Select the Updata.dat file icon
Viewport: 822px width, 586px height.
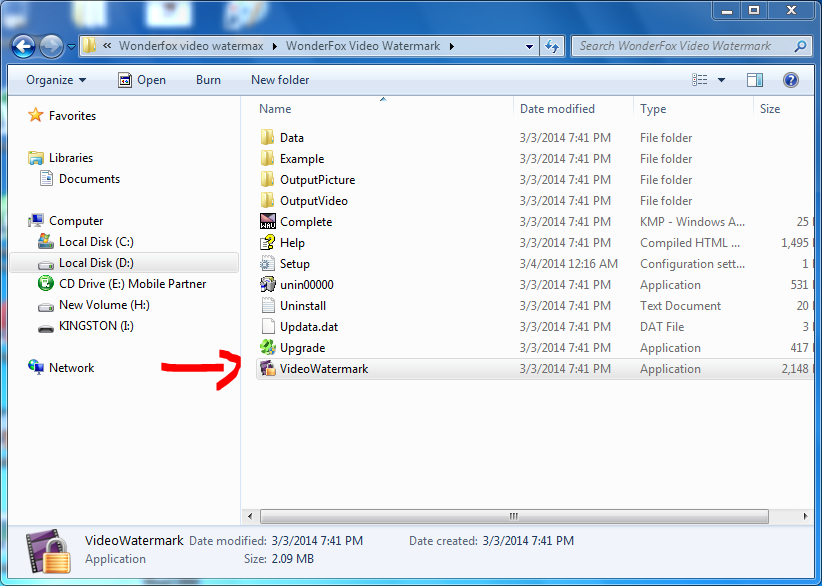(x=267, y=326)
